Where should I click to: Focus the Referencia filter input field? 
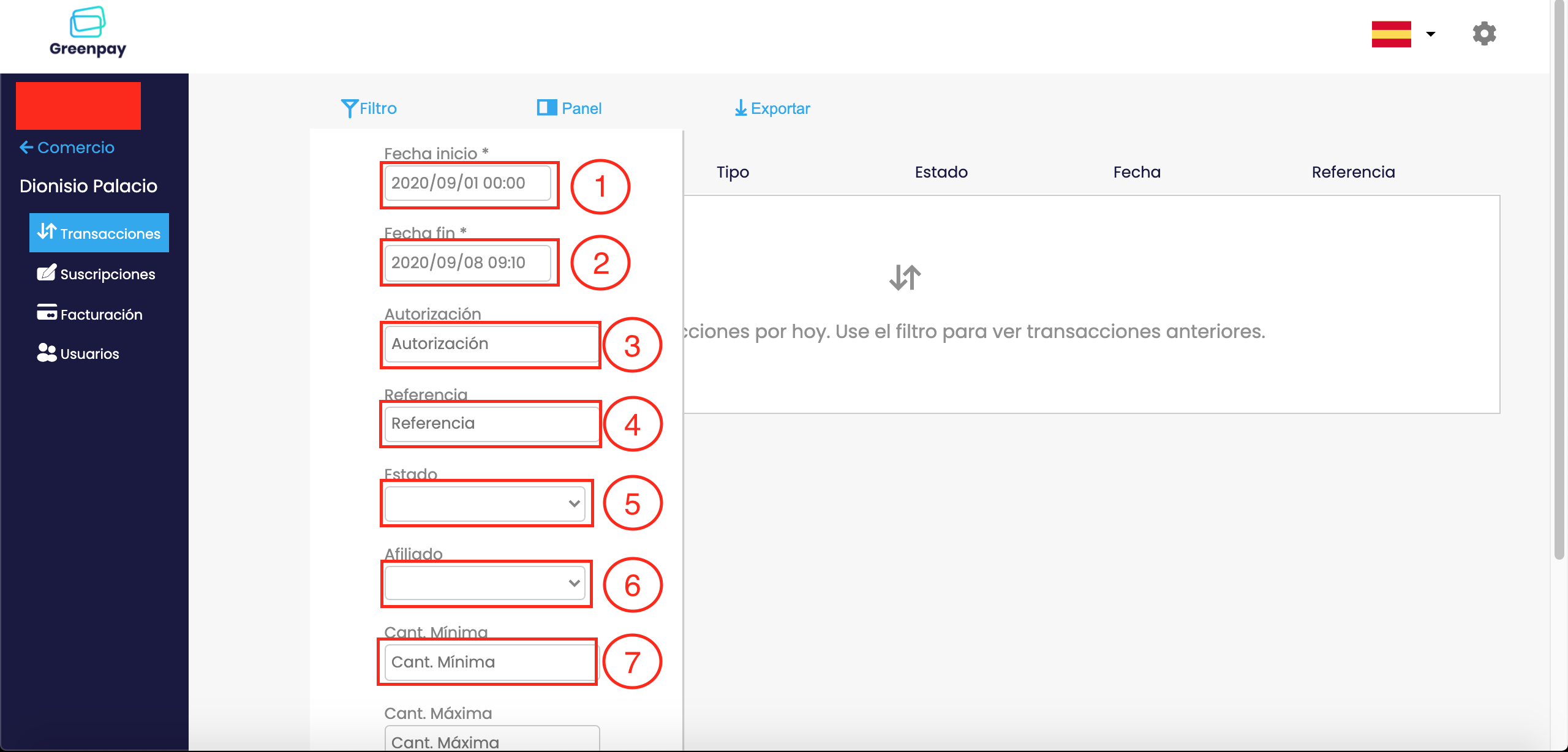[x=491, y=423]
